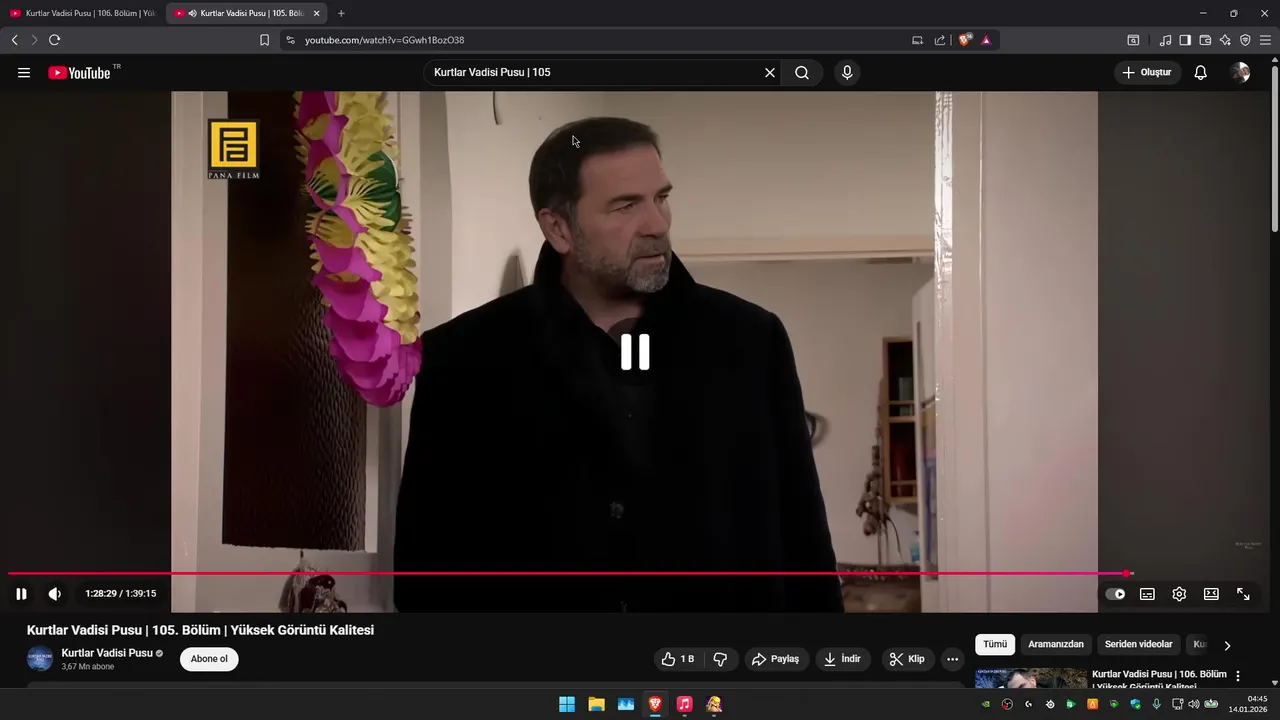
Task: Click the page scrollbar on the right
Action: (1275, 150)
